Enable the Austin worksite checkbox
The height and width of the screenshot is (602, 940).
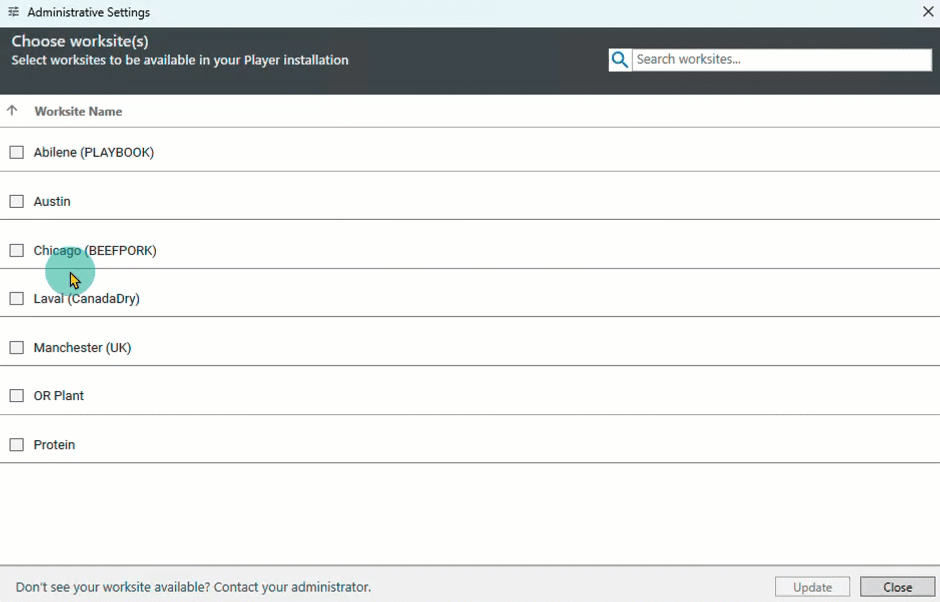point(17,202)
